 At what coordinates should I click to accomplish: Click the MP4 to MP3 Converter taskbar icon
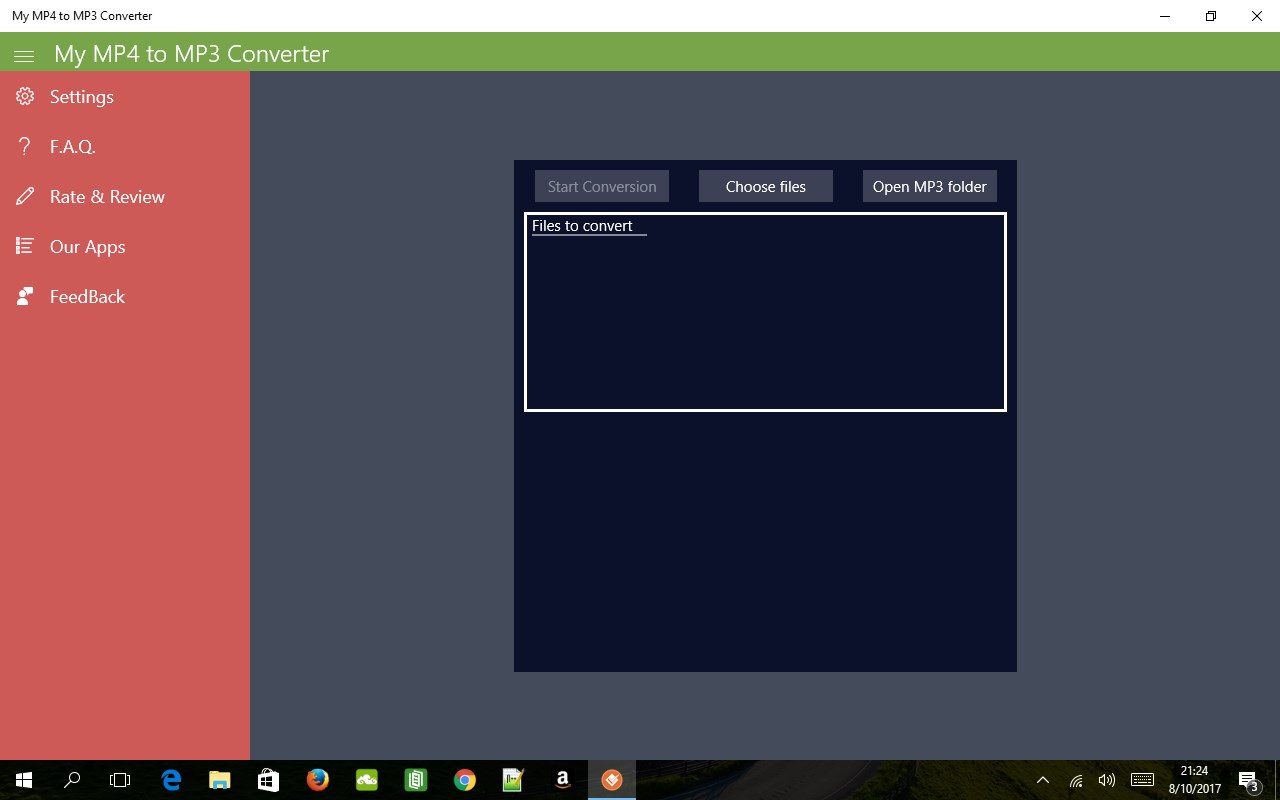point(611,780)
